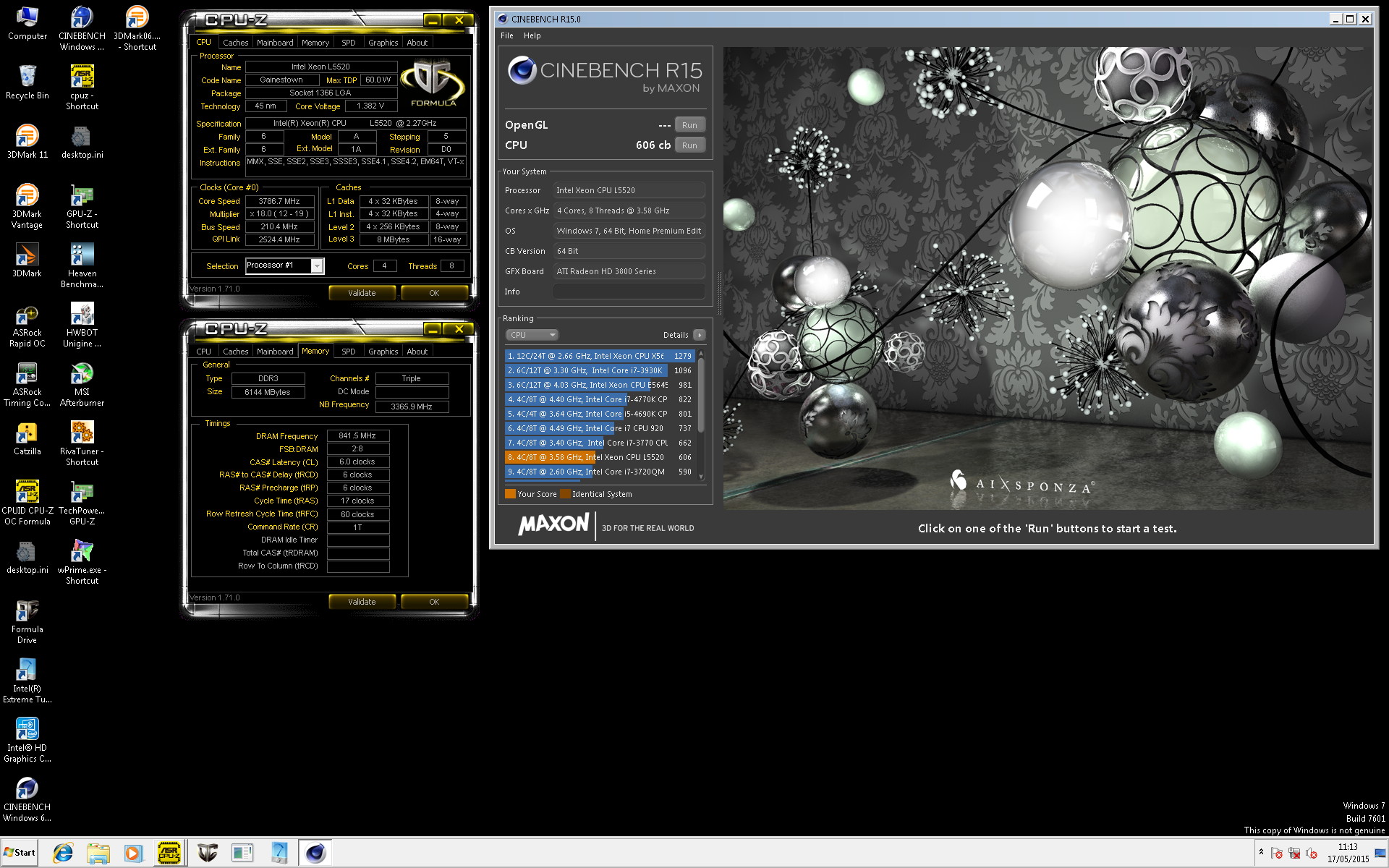
Task: Select ranking entry Core i7-4770K 822
Action: tap(600, 399)
